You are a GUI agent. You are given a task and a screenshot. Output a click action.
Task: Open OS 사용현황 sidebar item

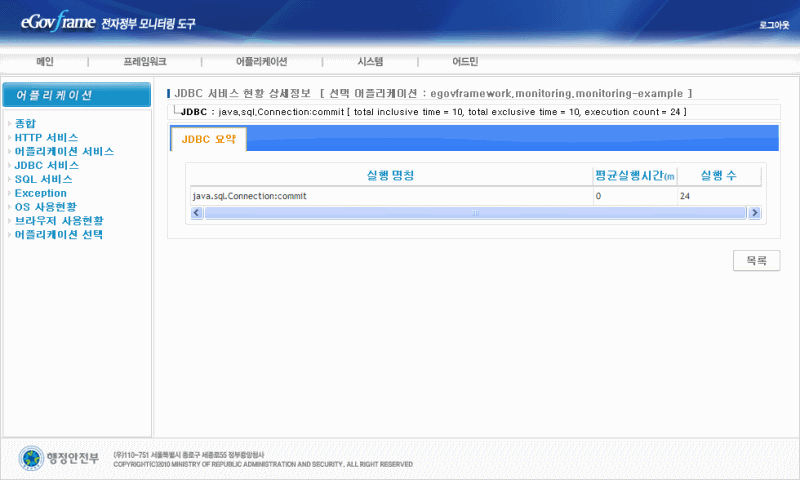50,207
